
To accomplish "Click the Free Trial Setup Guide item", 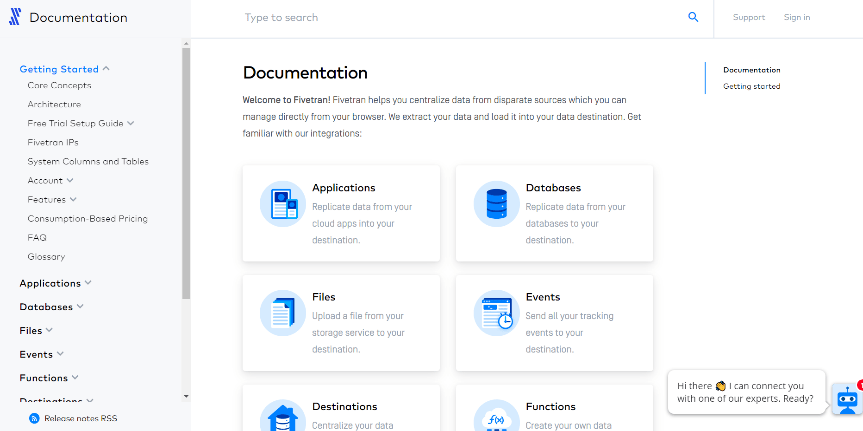I will pyautogui.click(x=75, y=123).
